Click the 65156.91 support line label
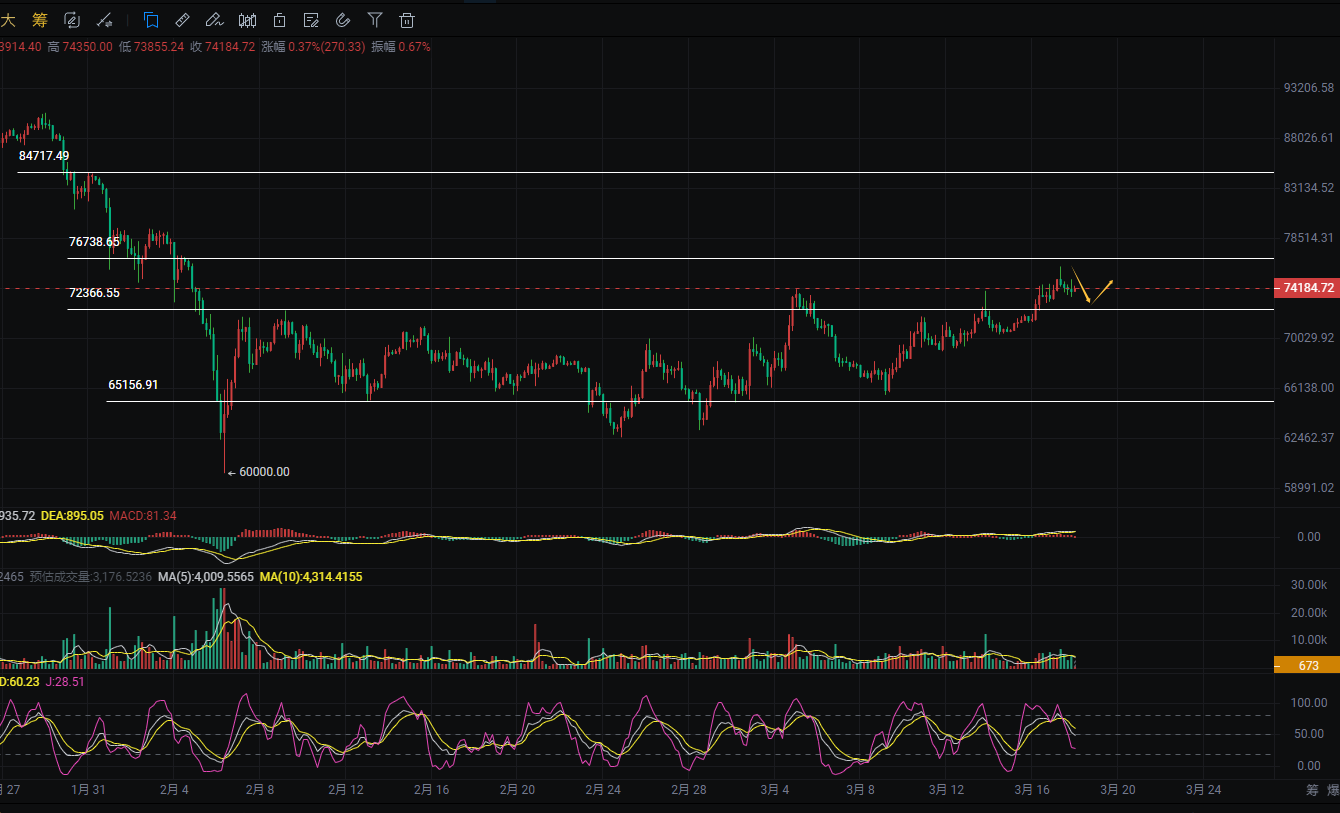 [133, 384]
